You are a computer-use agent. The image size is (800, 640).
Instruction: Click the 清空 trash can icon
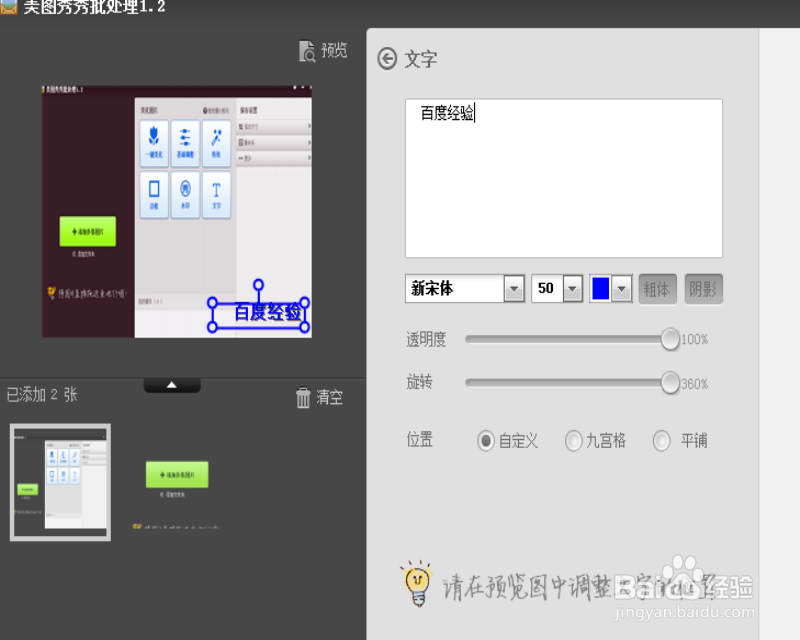click(303, 397)
